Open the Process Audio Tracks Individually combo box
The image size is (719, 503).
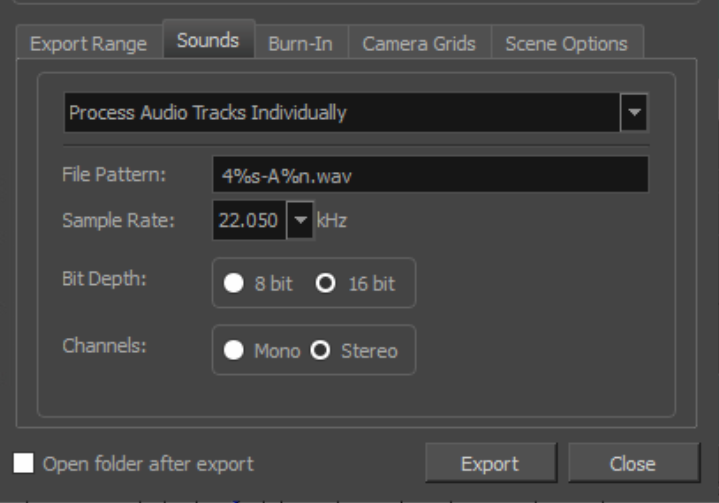pyautogui.click(x=356, y=113)
